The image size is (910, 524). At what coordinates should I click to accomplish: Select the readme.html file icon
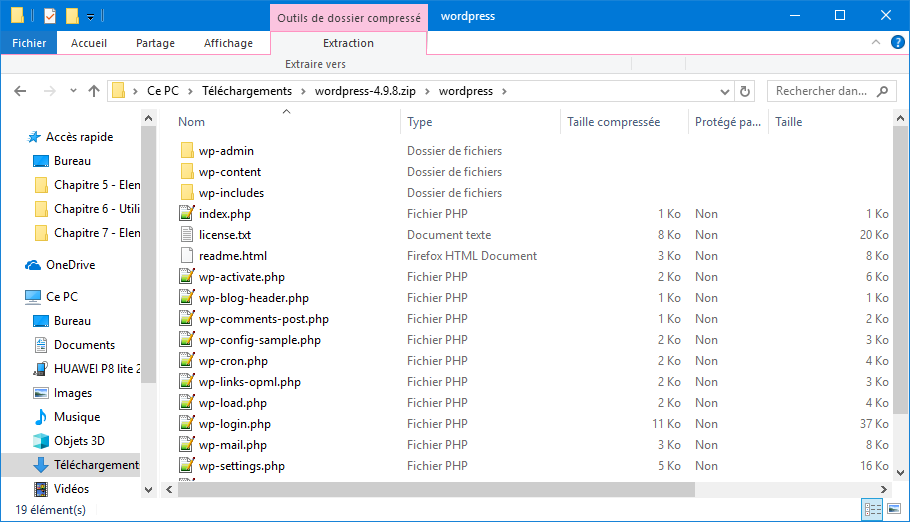pyautogui.click(x=186, y=255)
